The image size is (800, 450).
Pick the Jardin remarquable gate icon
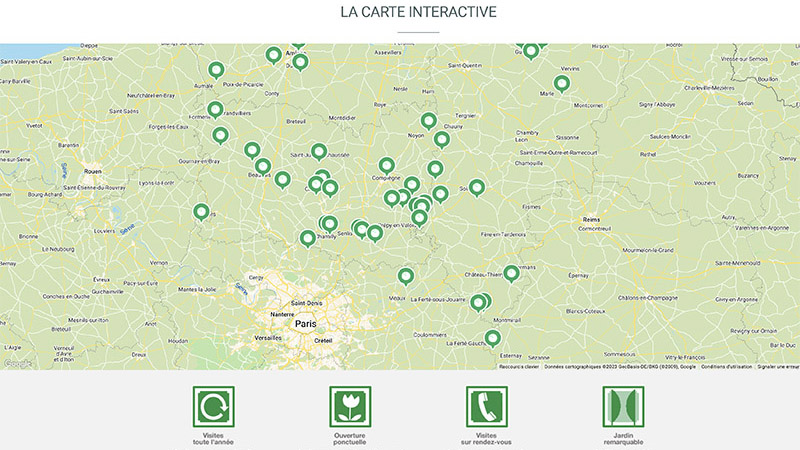click(x=623, y=407)
